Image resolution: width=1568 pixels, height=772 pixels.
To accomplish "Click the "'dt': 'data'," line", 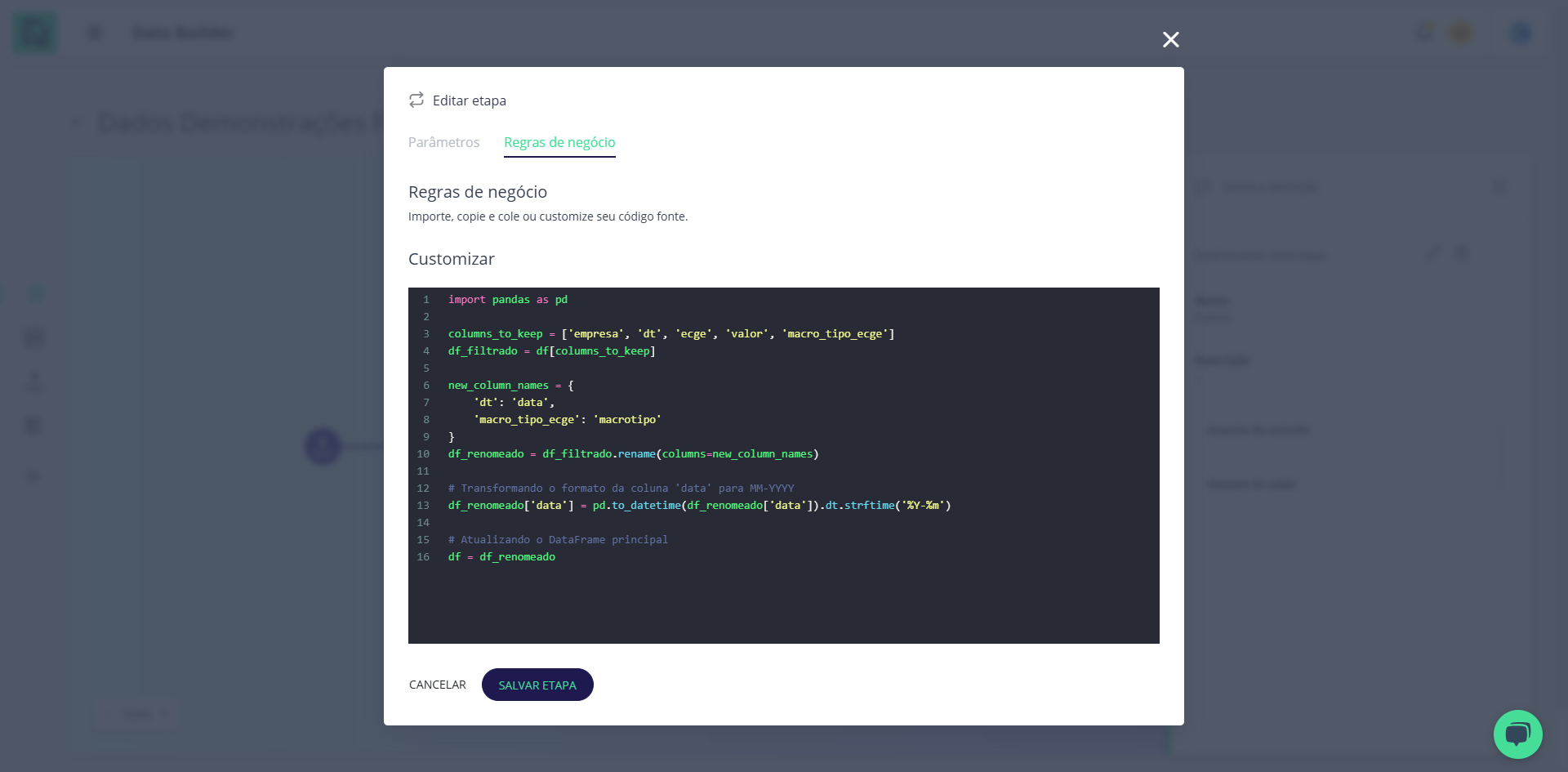I will point(514,403).
